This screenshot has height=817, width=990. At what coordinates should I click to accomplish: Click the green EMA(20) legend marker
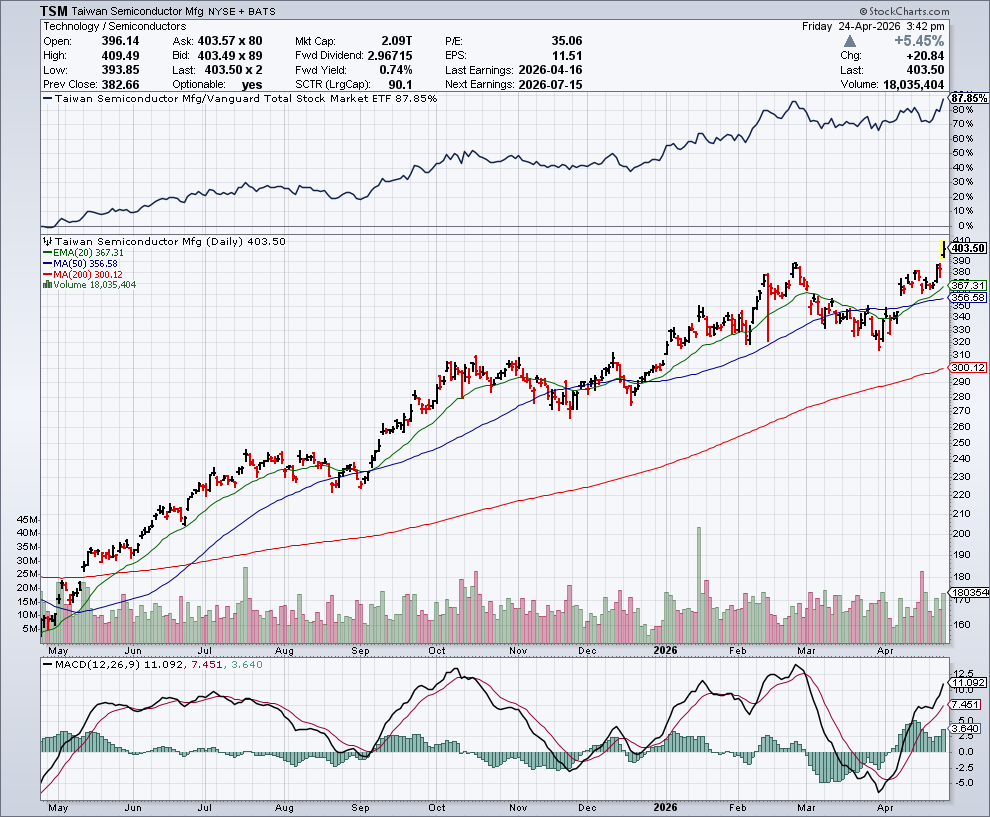coord(45,254)
